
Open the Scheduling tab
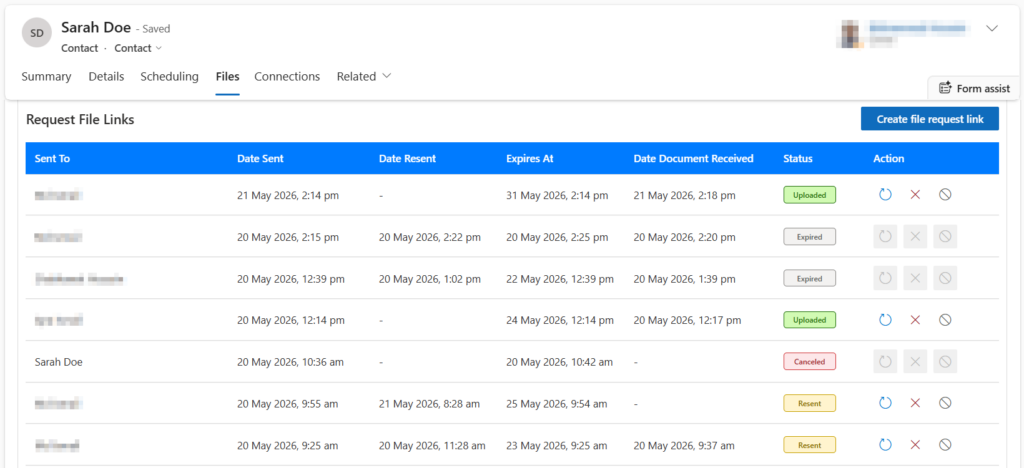169,76
